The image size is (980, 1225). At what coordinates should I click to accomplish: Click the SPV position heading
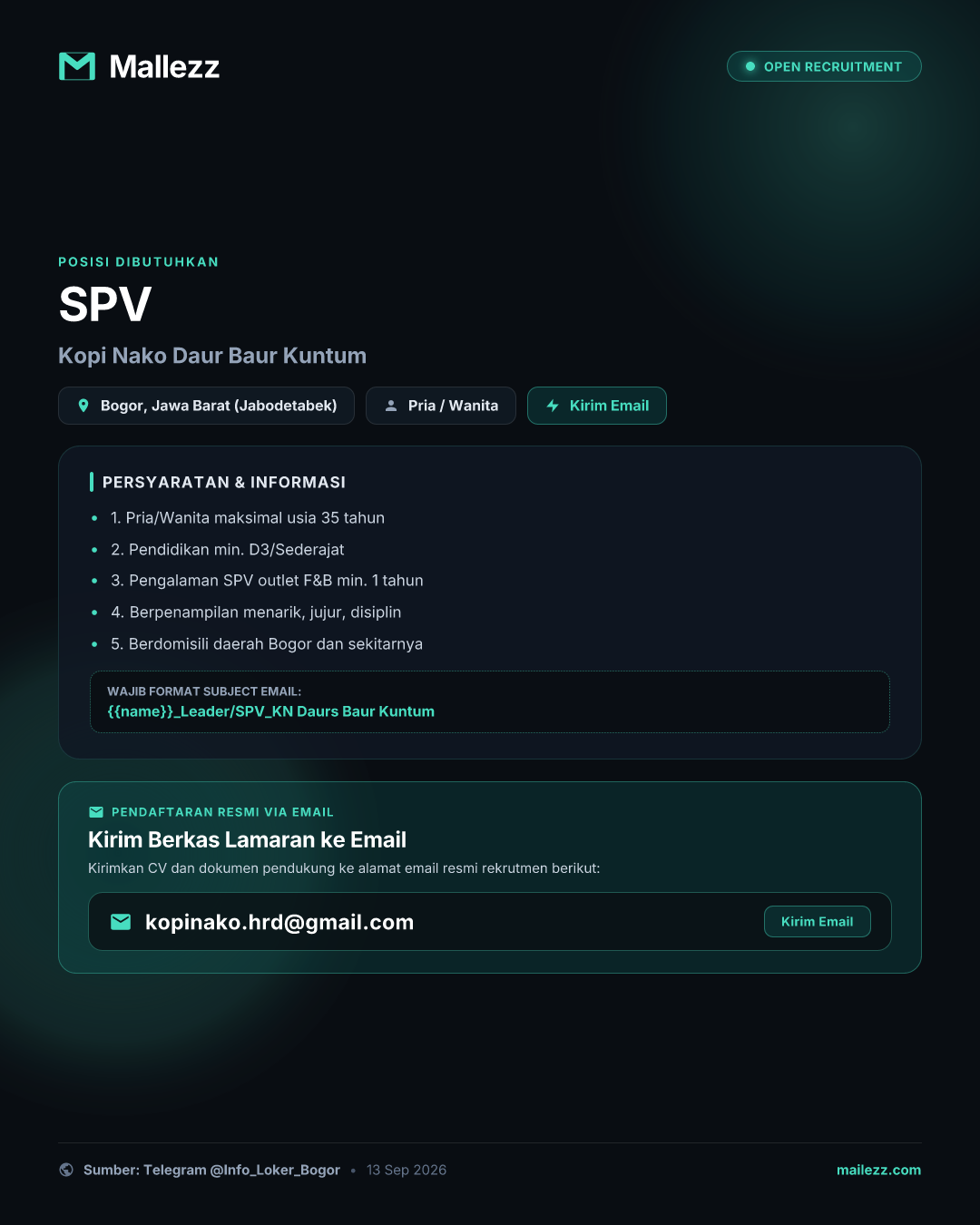click(x=105, y=304)
